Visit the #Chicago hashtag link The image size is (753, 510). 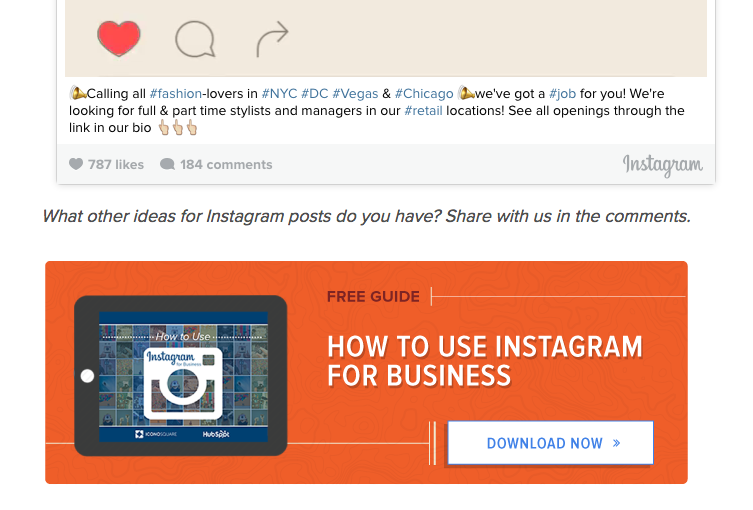coord(424,94)
